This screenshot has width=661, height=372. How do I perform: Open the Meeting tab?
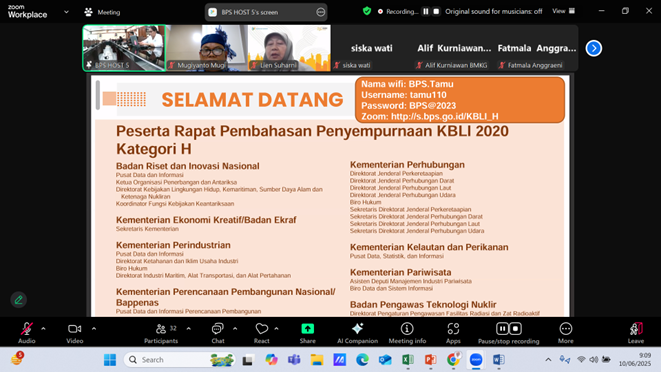pyautogui.click(x=102, y=12)
